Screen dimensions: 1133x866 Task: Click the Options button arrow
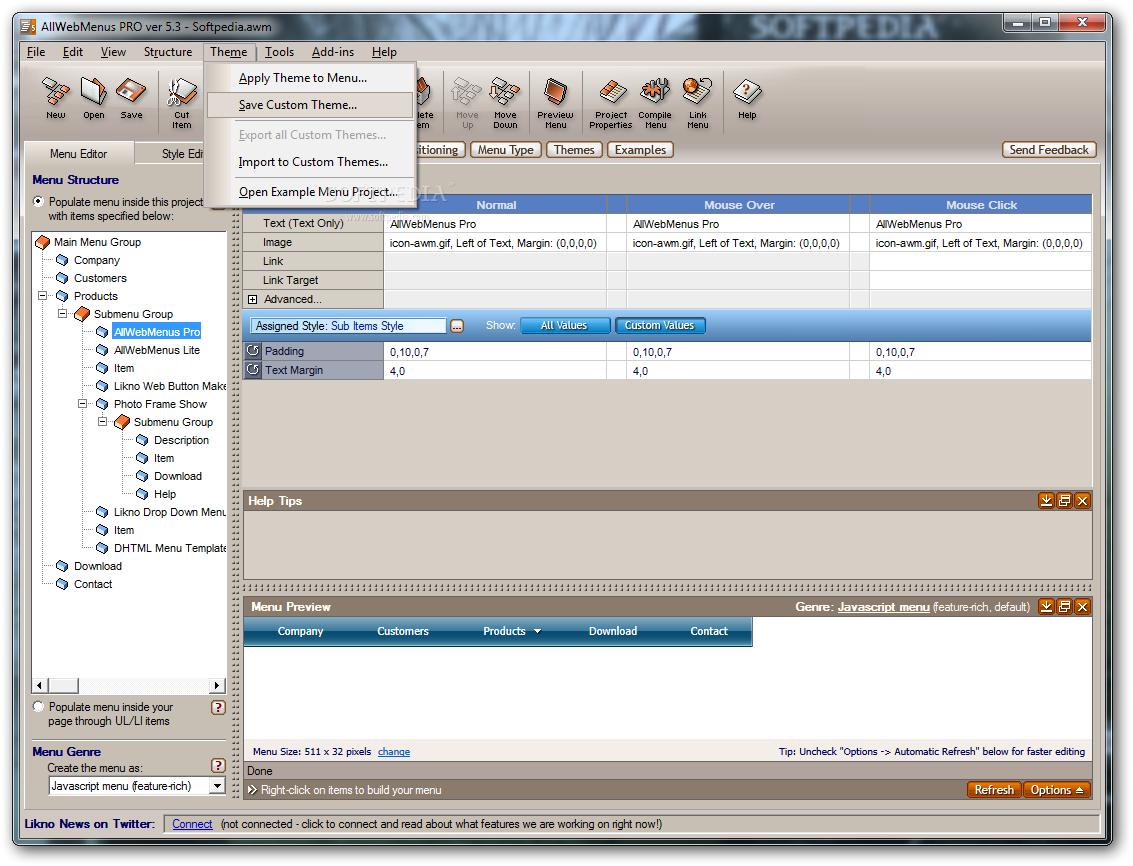tap(1080, 790)
